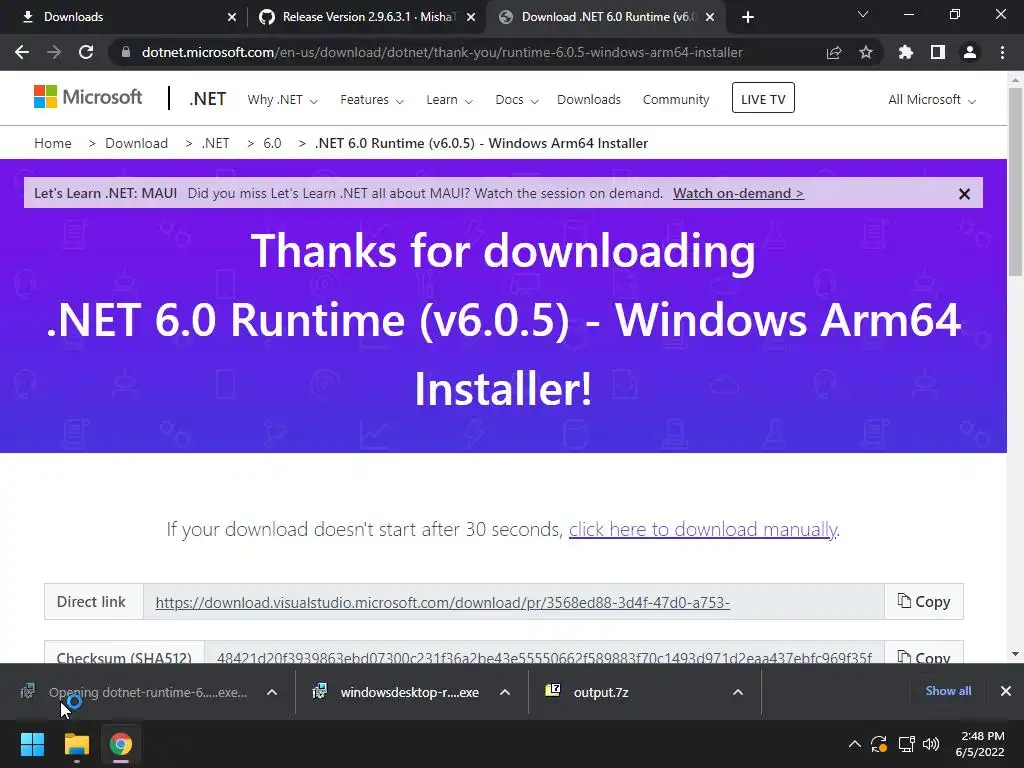Open the Windows Start menu
This screenshot has height=768, width=1024.
[x=32, y=744]
